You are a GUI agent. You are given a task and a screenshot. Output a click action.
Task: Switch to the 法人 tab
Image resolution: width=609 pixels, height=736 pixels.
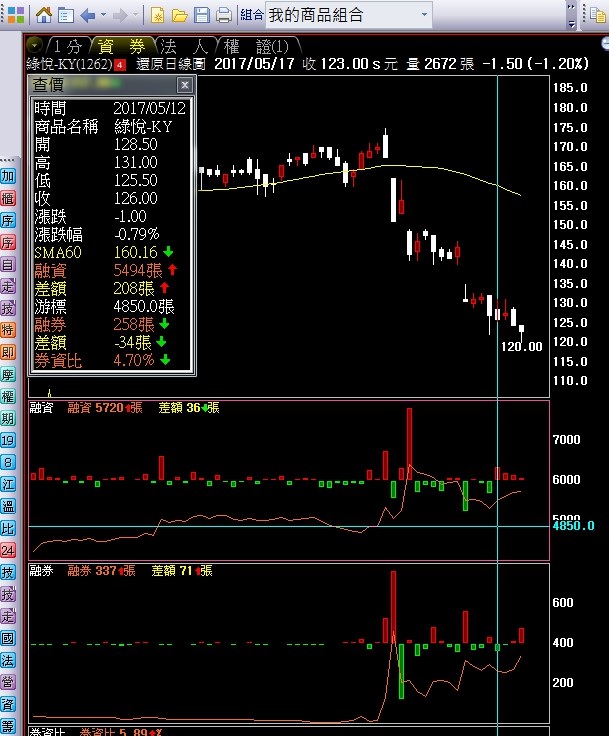[184, 46]
